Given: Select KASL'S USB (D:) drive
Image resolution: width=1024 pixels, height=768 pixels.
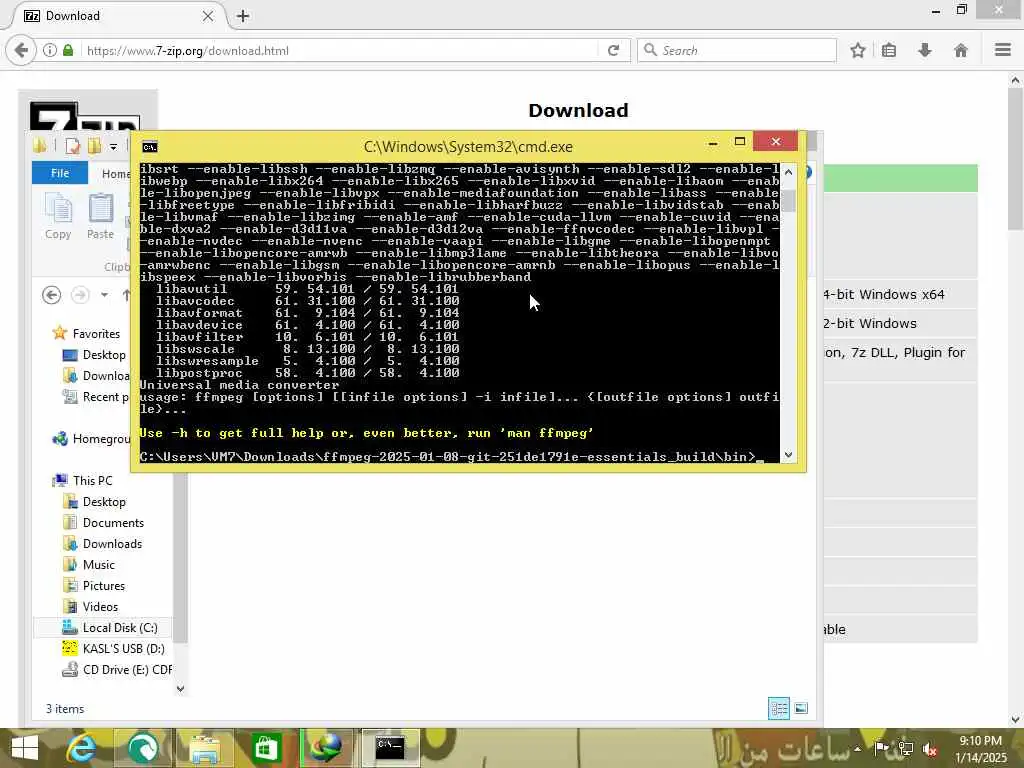Looking at the screenshot, I should tap(113, 648).
